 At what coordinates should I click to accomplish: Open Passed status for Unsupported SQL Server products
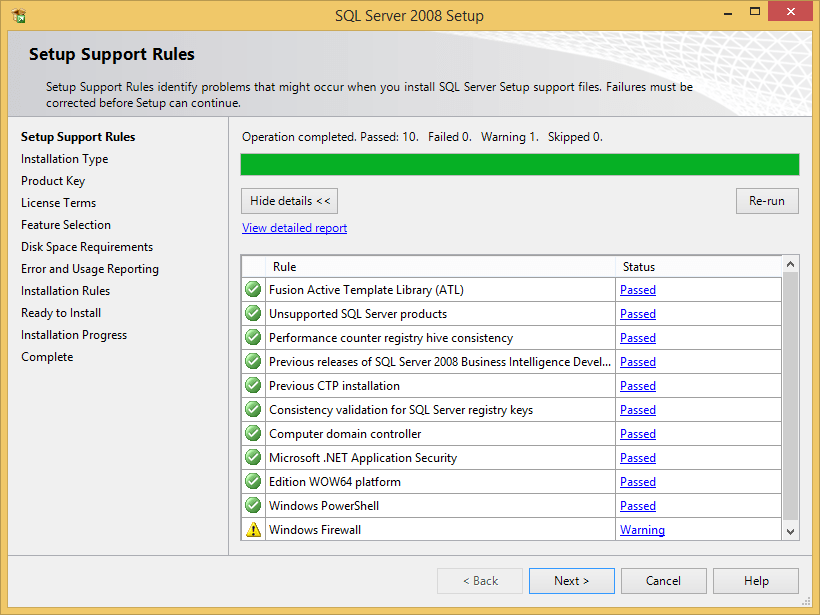[637, 314]
